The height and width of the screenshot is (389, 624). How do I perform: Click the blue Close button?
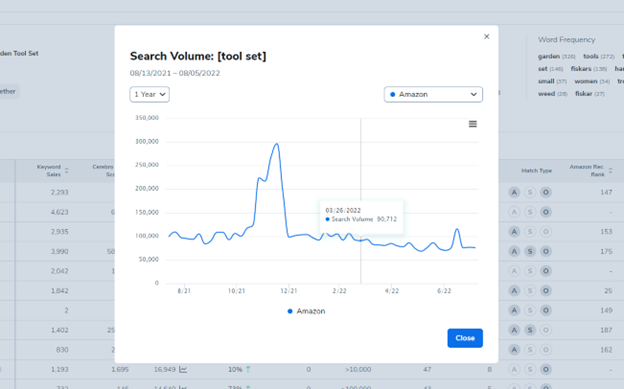(x=465, y=338)
